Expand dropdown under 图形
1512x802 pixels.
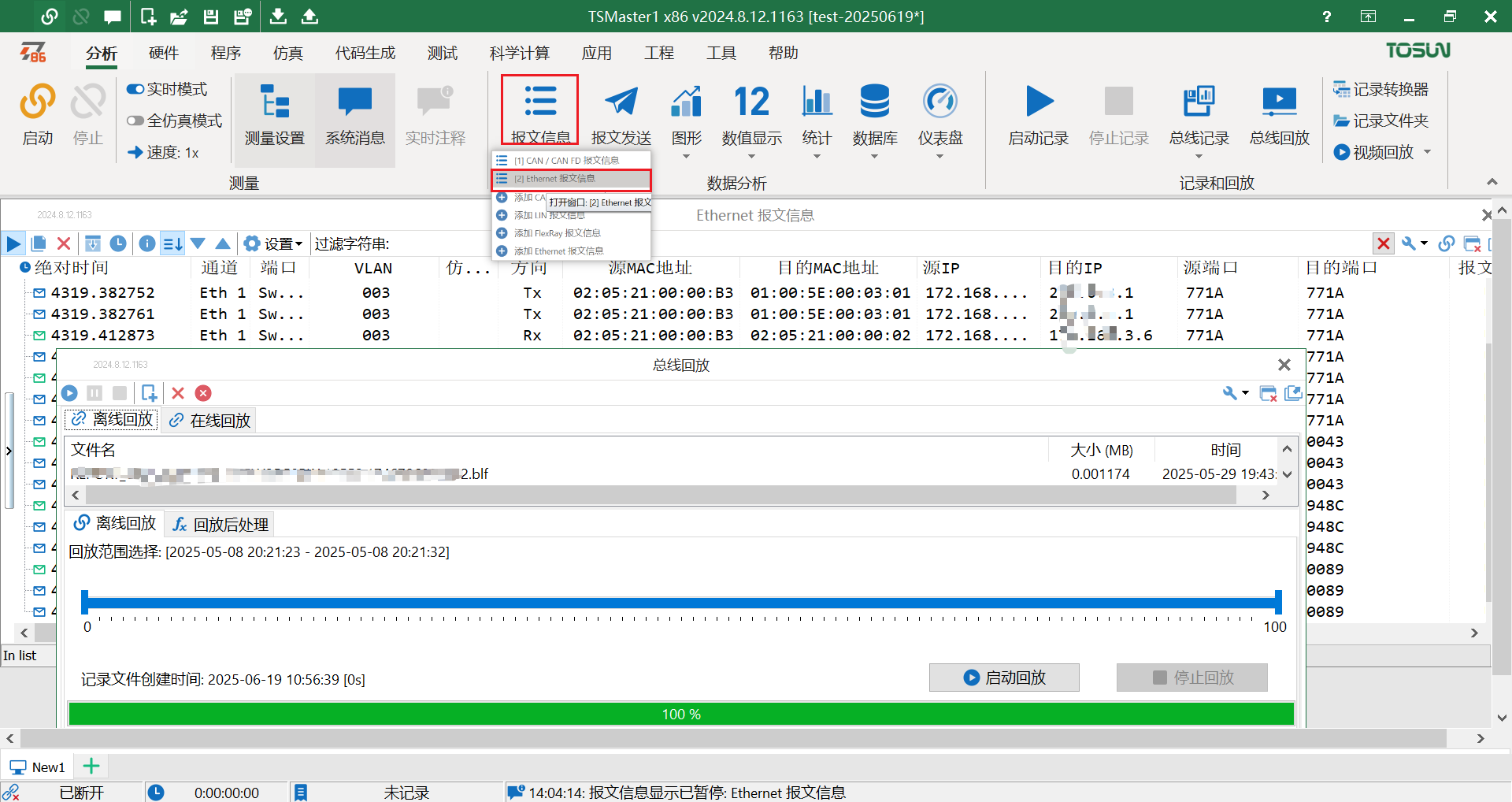pos(686,156)
